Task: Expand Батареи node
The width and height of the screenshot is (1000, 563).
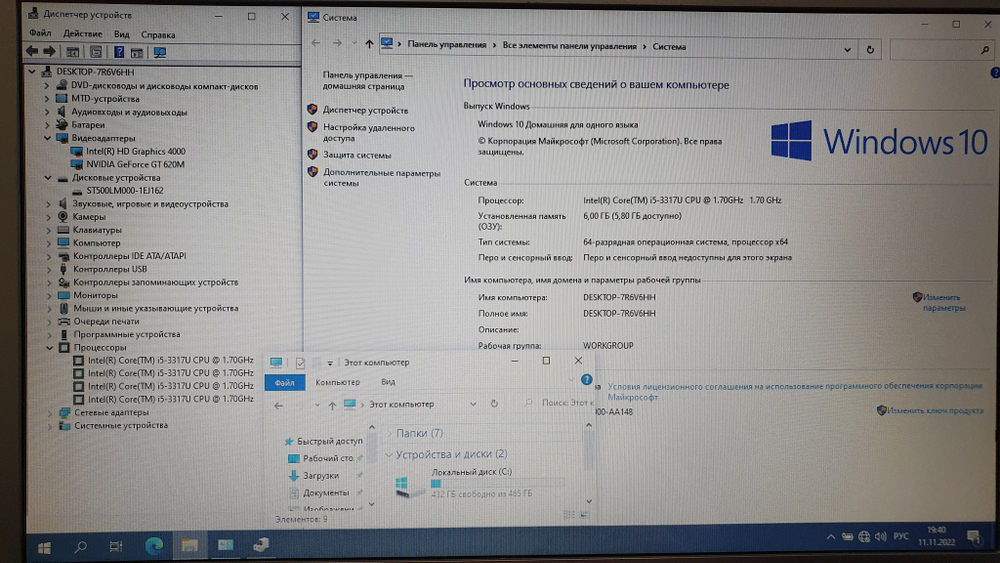Action: (x=46, y=125)
